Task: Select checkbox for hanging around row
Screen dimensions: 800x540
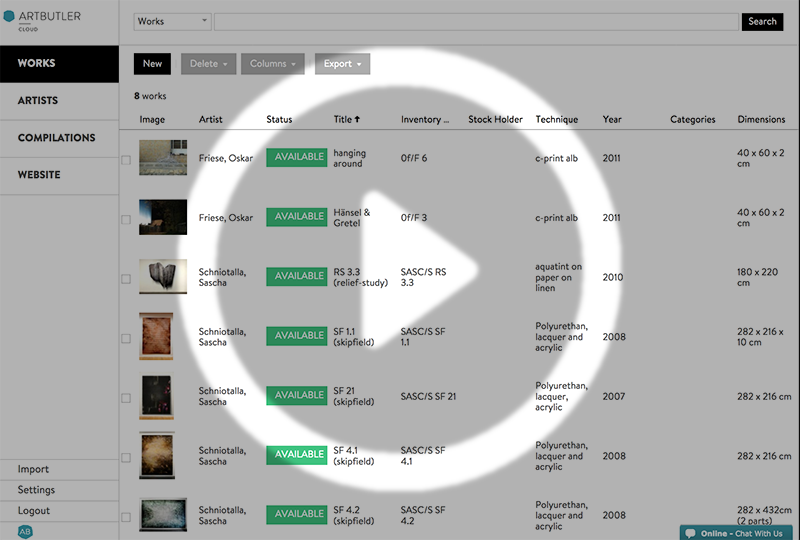Action: tap(126, 160)
